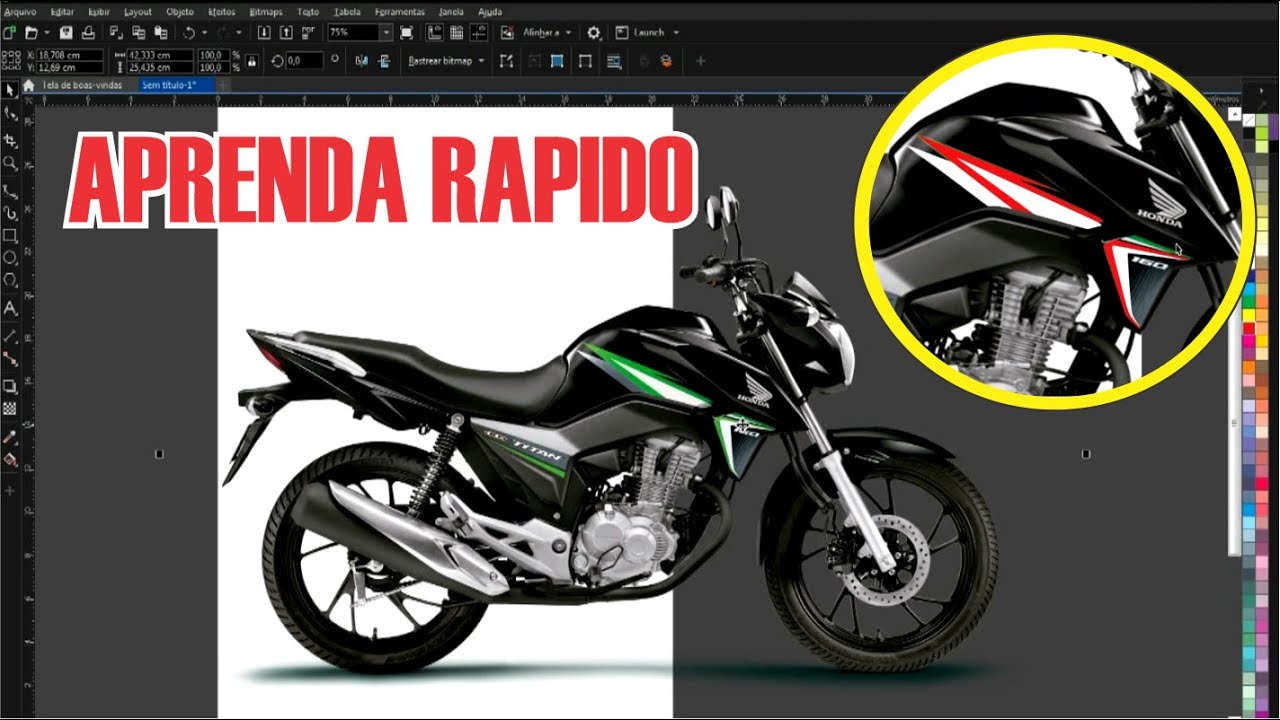Select the Color Eyedropper tool

coord(10,437)
